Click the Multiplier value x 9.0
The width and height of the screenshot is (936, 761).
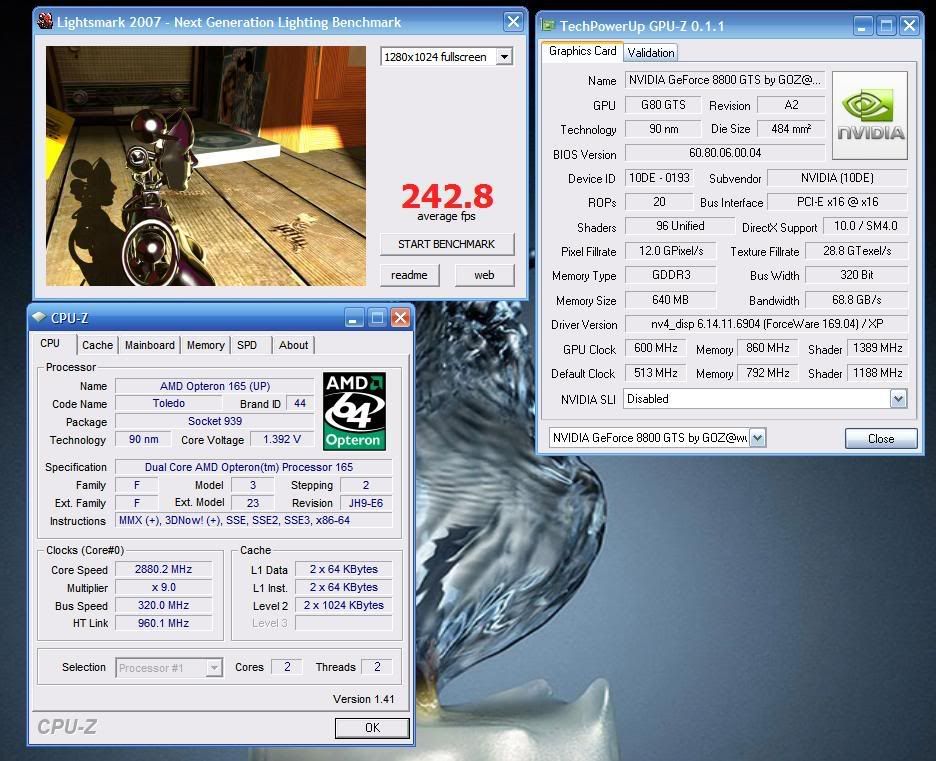coord(164,587)
